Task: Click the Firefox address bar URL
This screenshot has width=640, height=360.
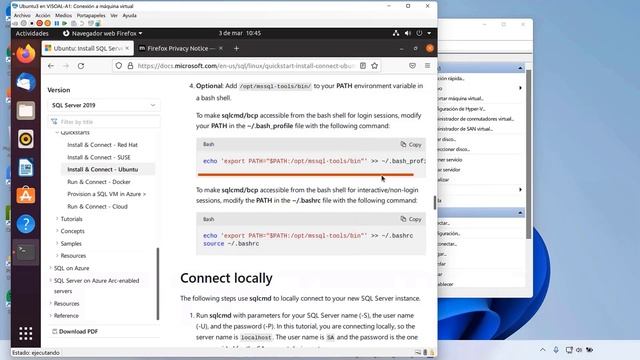Action: coord(245,66)
